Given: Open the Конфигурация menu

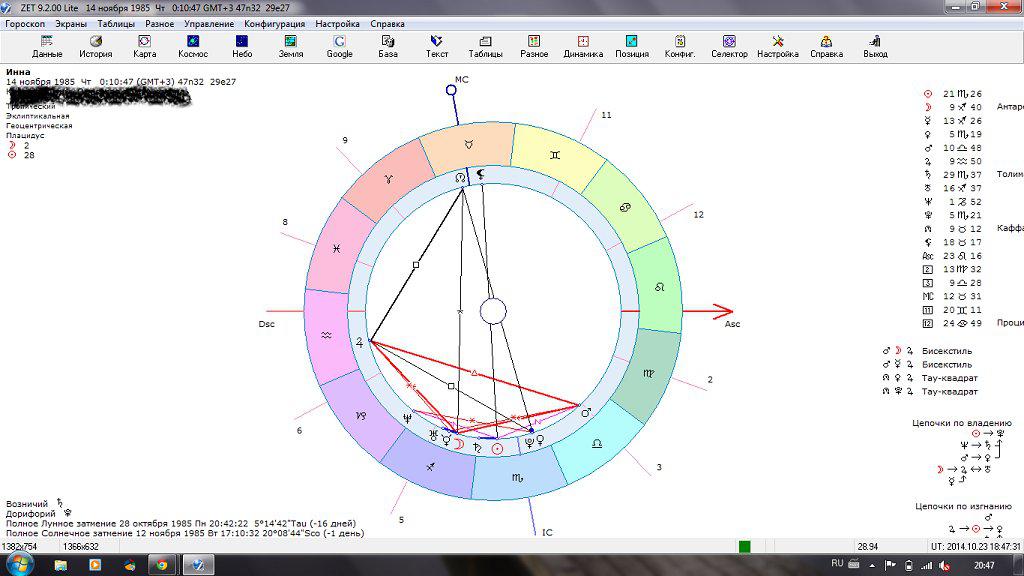Looking at the screenshot, I should point(274,24).
